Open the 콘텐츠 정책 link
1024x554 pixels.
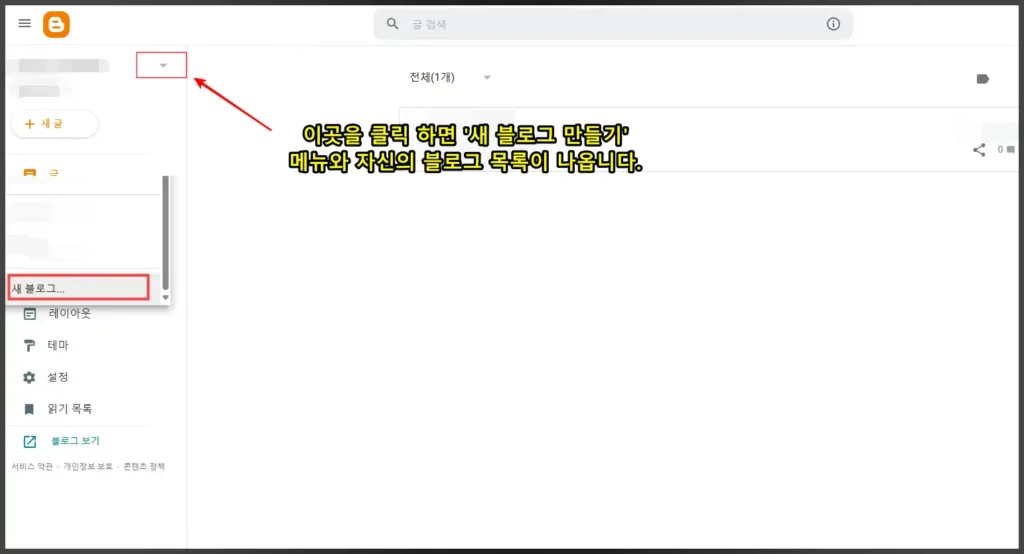tap(144, 466)
